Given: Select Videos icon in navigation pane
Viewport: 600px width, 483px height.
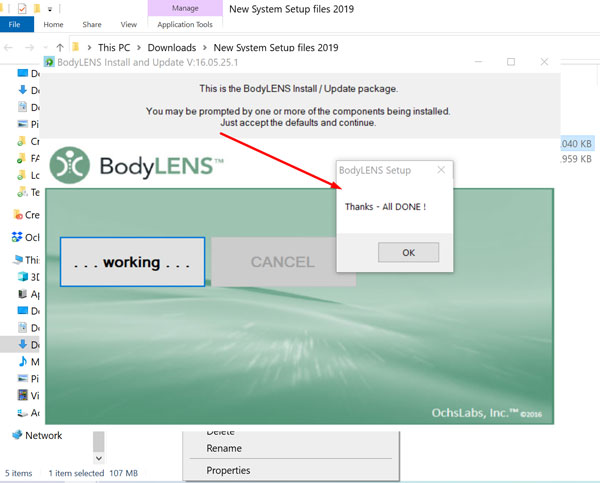Looking at the screenshot, I should pyautogui.click(x=23, y=395).
